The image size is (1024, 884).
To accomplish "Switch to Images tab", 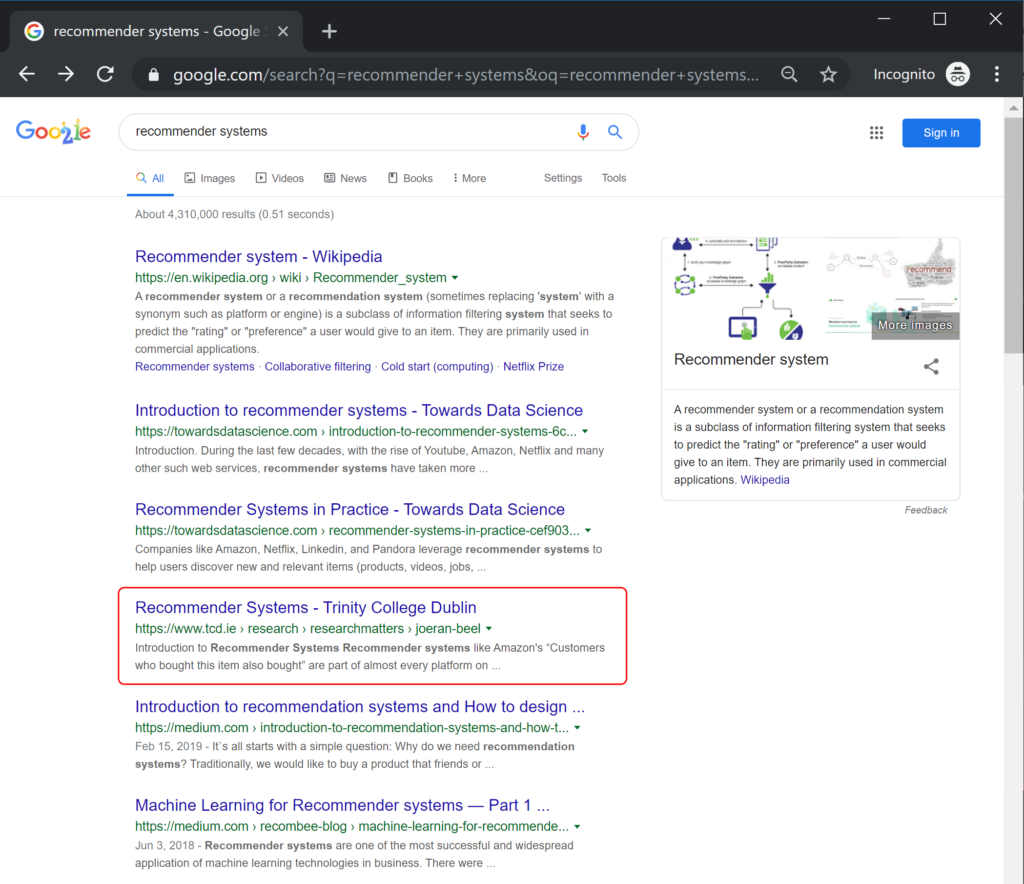I will point(210,178).
